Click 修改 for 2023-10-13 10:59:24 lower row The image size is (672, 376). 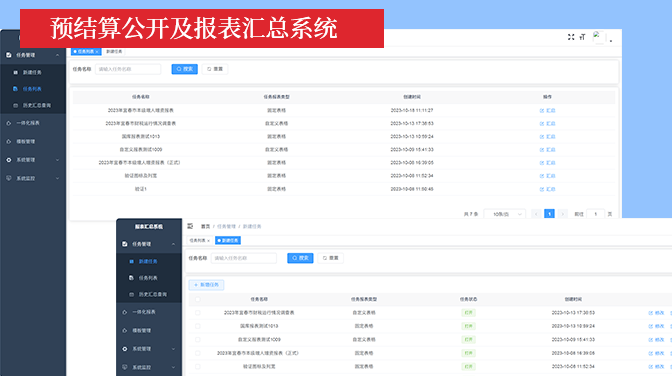(656, 326)
